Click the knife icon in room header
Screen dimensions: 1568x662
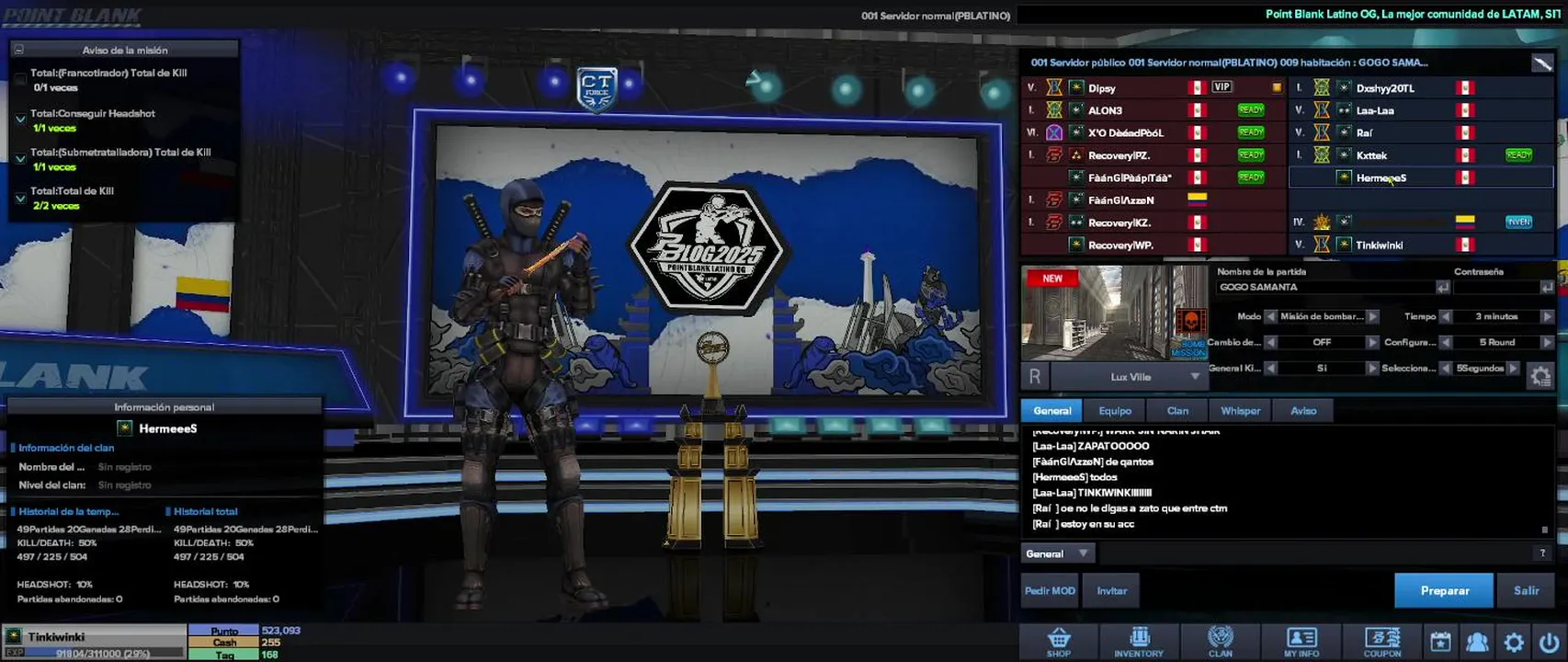click(1541, 63)
